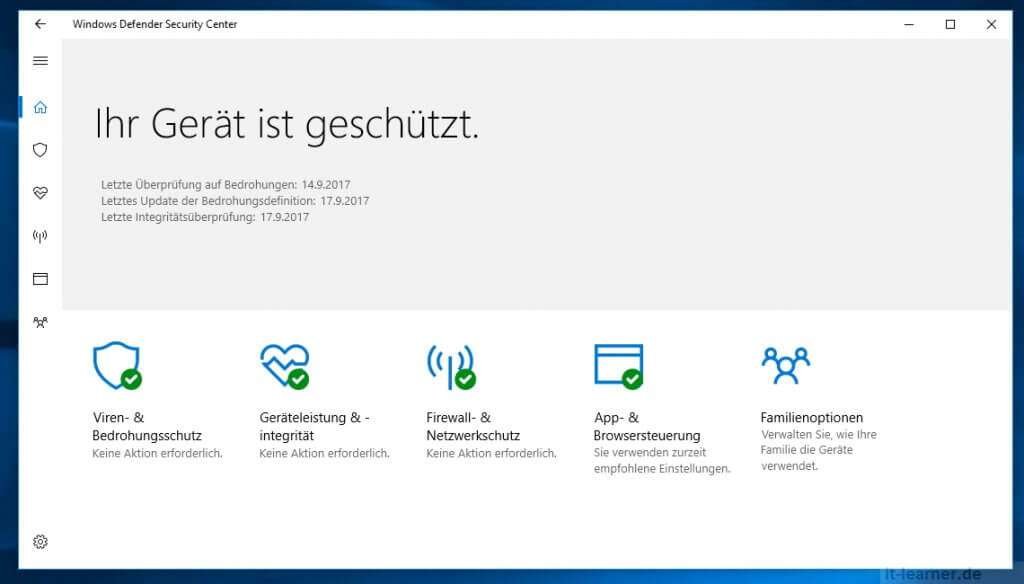Click the firewall tile icon with green checkmark
1024x584 pixels.
pos(450,364)
